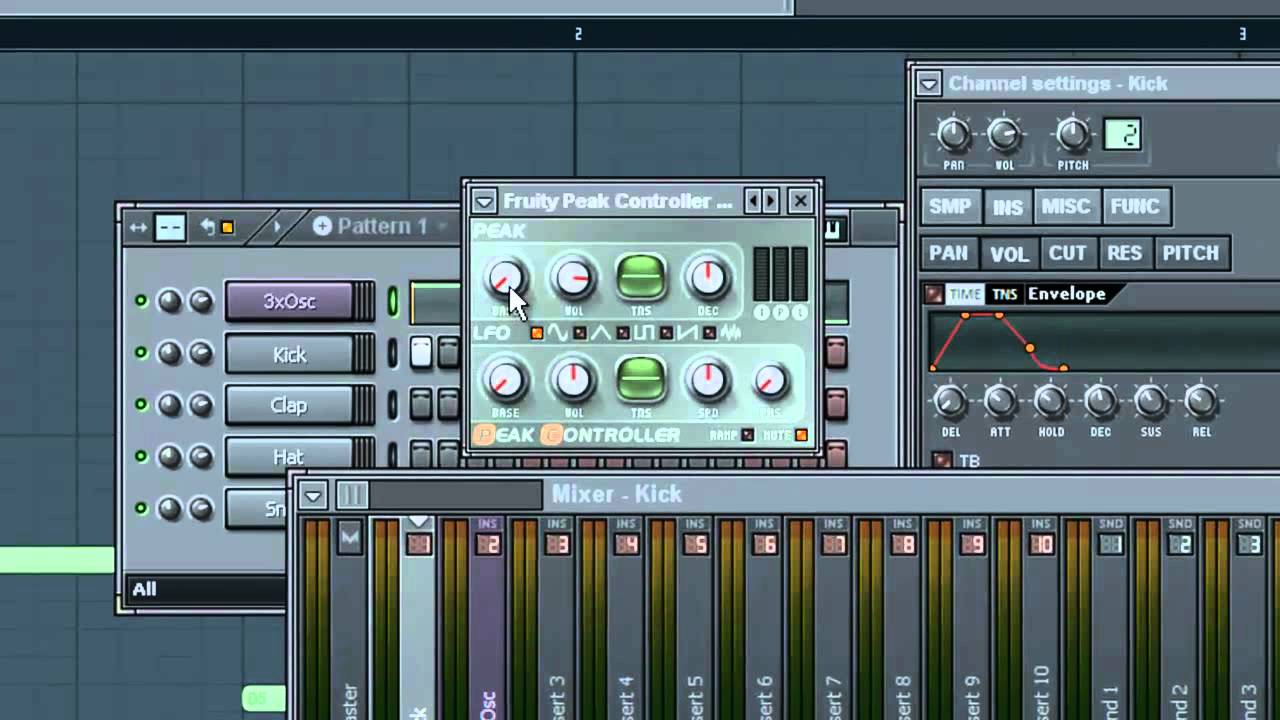
Task: Click the PITCH knob in Channel settings
Action: coord(1072,135)
